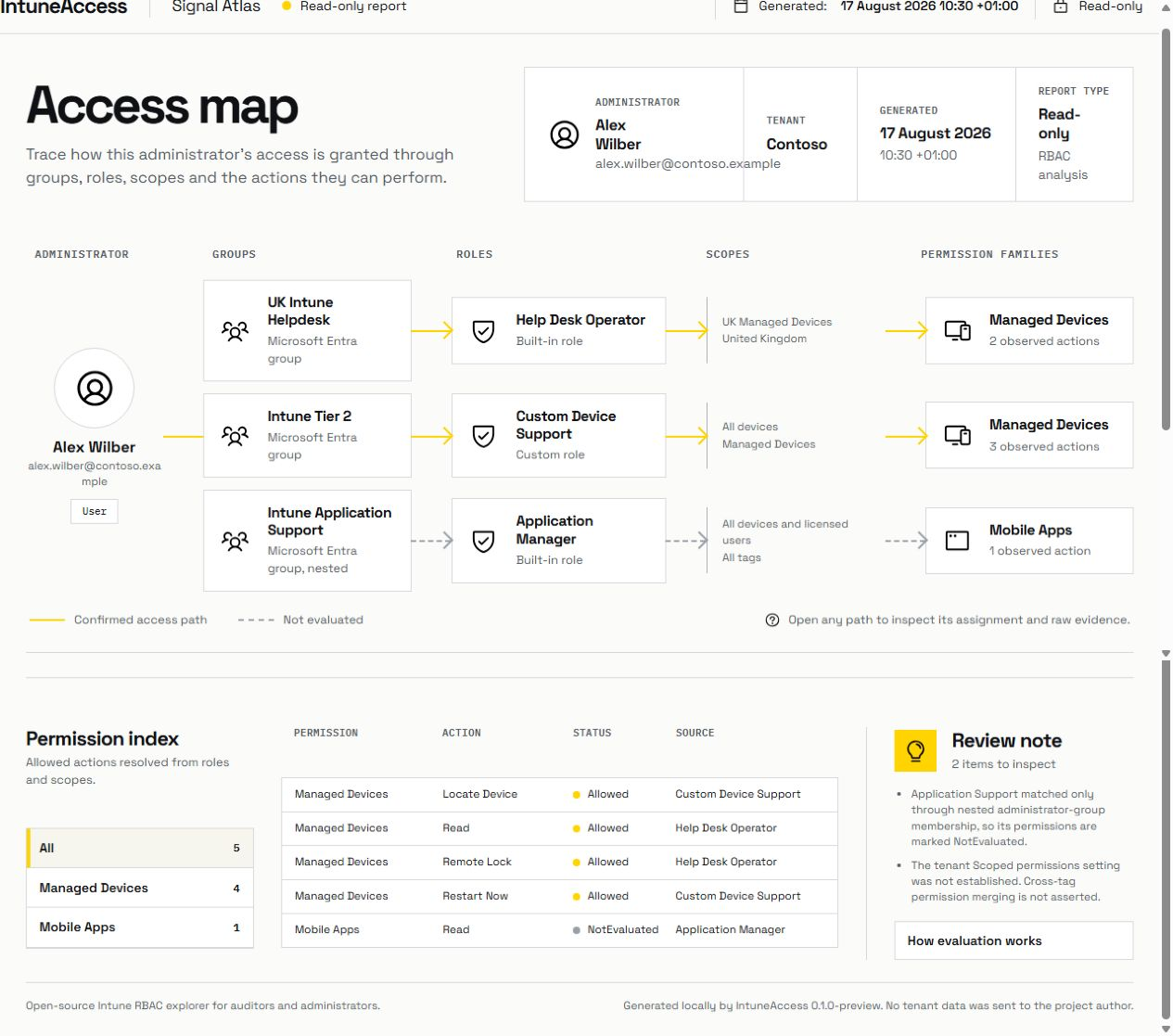Open the Help Desk Operator role card
Image resolution: width=1173 pixels, height=1036 pixels.
[x=558, y=330]
